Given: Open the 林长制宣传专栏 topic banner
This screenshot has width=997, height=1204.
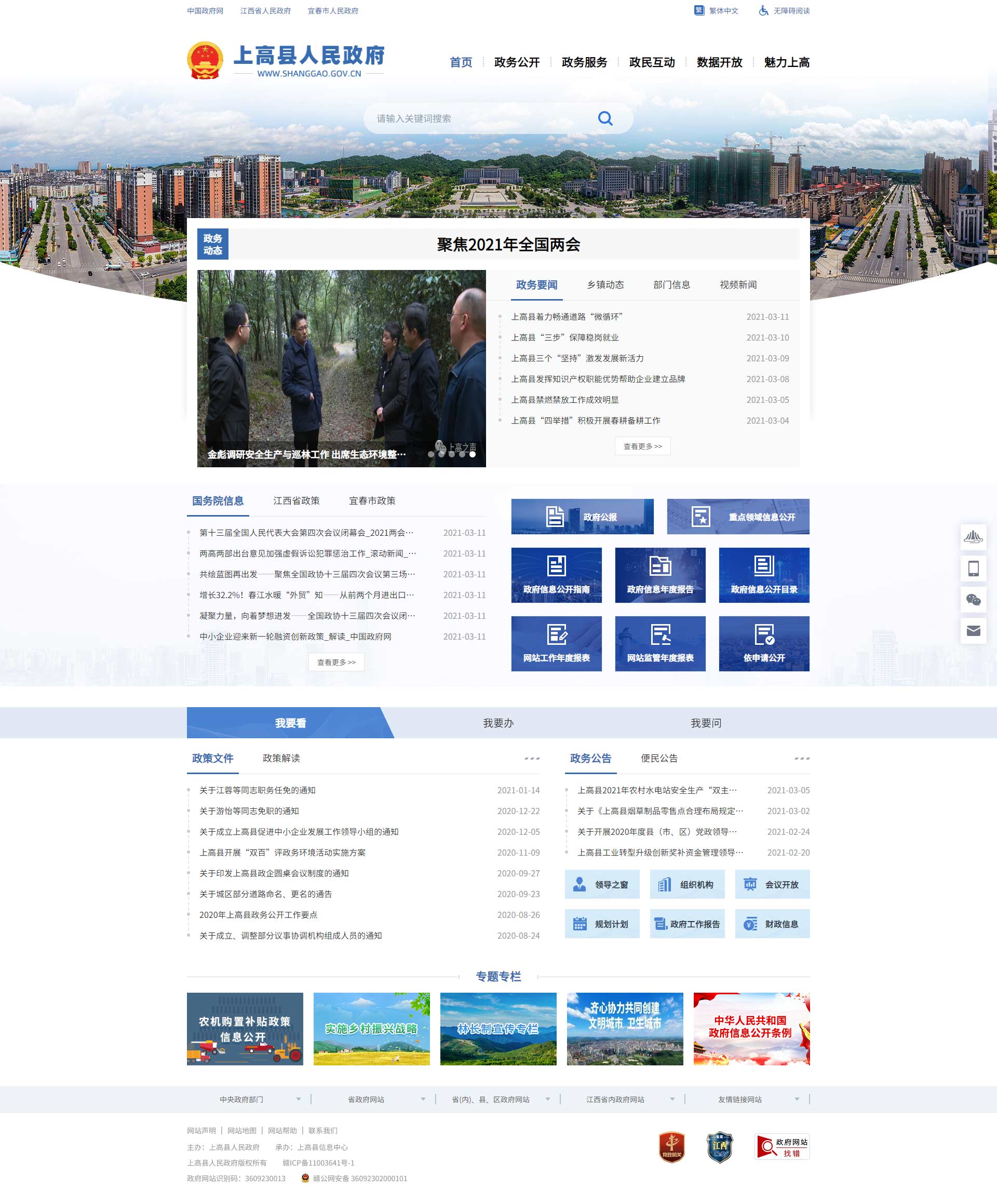Looking at the screenshot, I should (x=498, y=1029).
